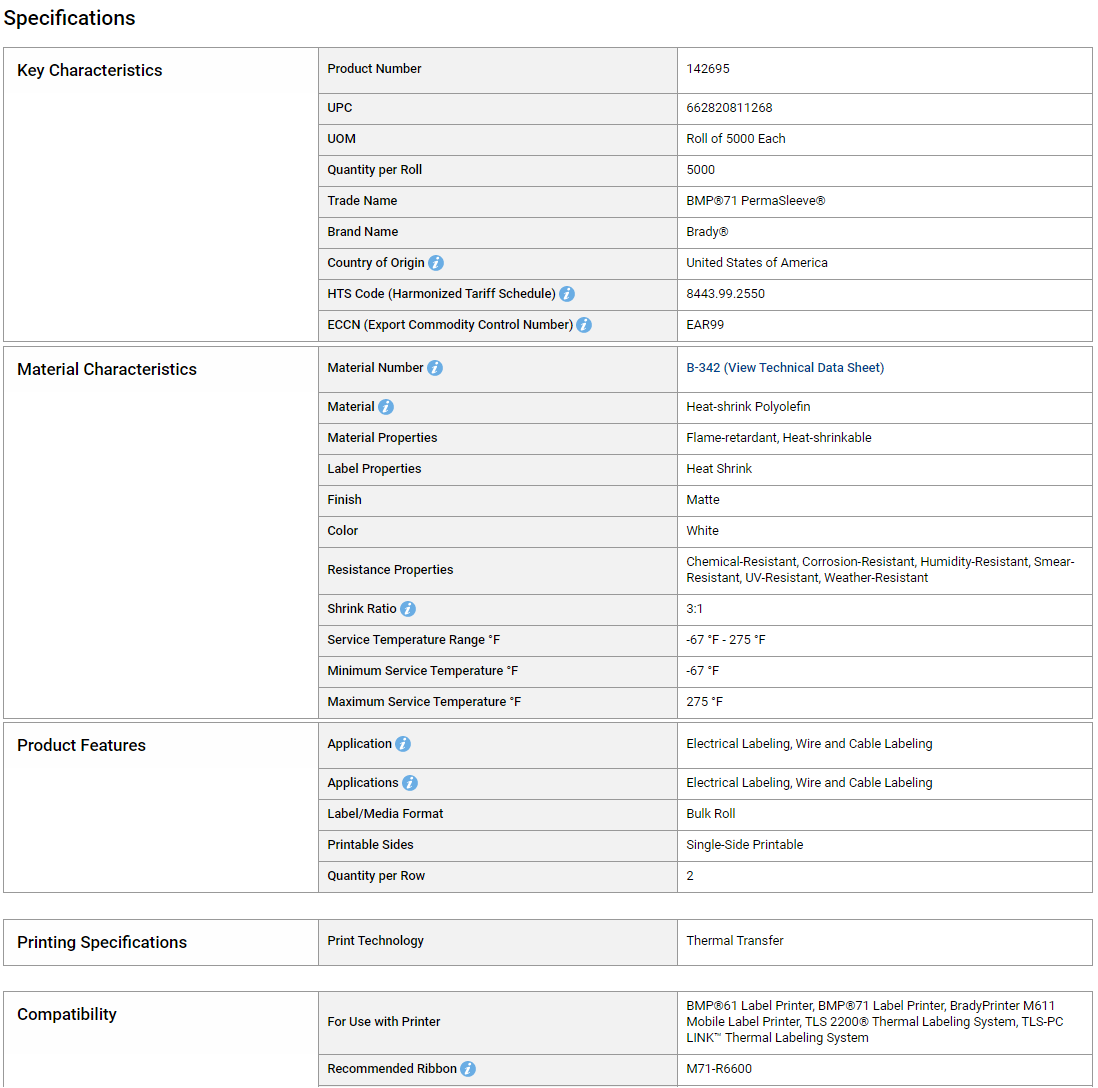The height and width of the screenshot is (1088, 1098).
Task: Open info icon beside HTS Code
Action: 567,294
